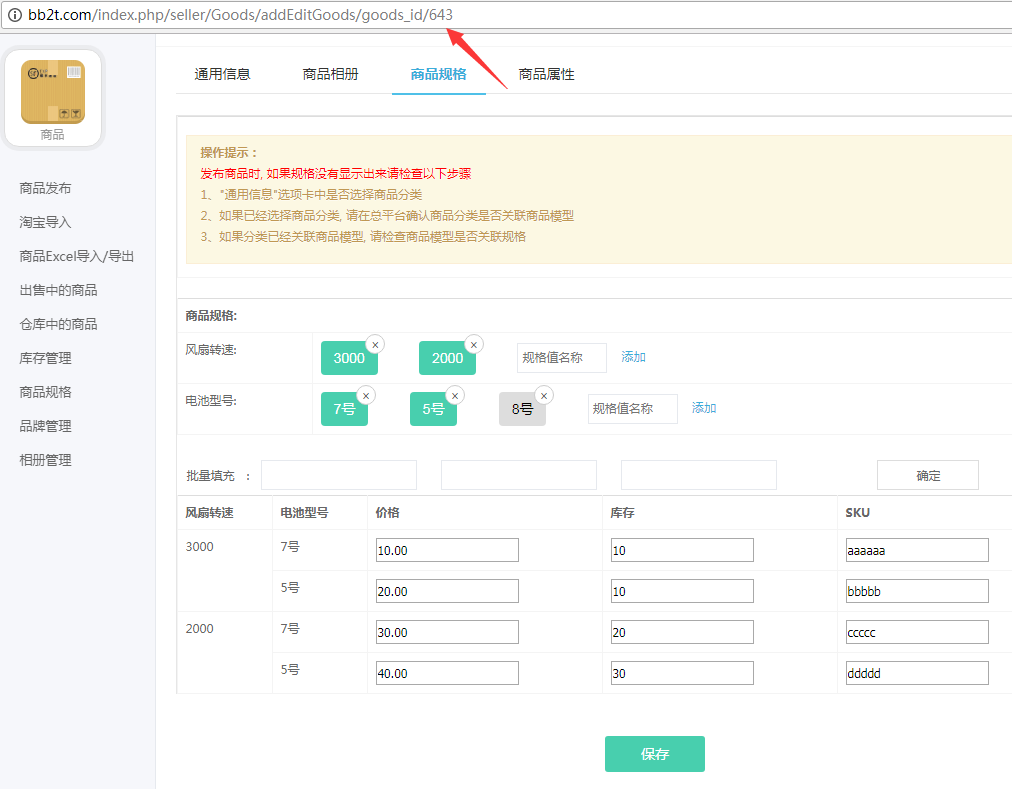Go to the 商品属性 tab
1012x789 pixels.
pos(546,74)
